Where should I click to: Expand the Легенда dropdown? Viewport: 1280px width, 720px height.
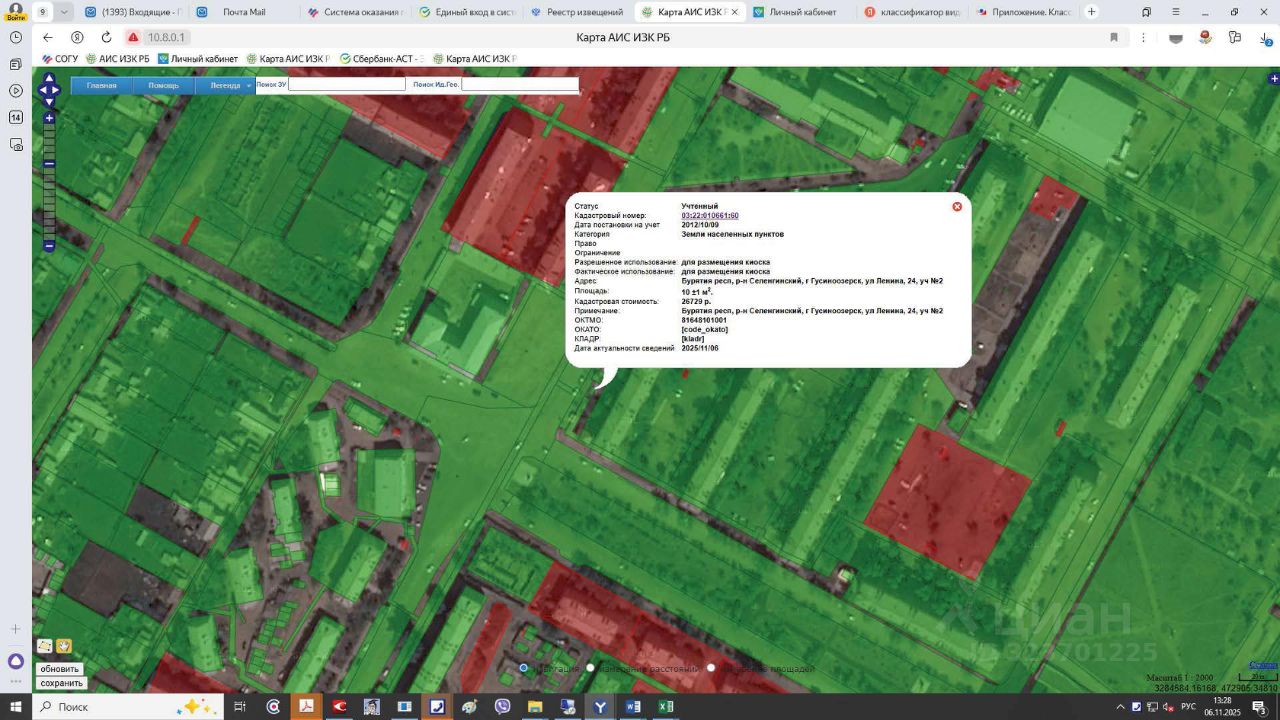coord(225,85)
